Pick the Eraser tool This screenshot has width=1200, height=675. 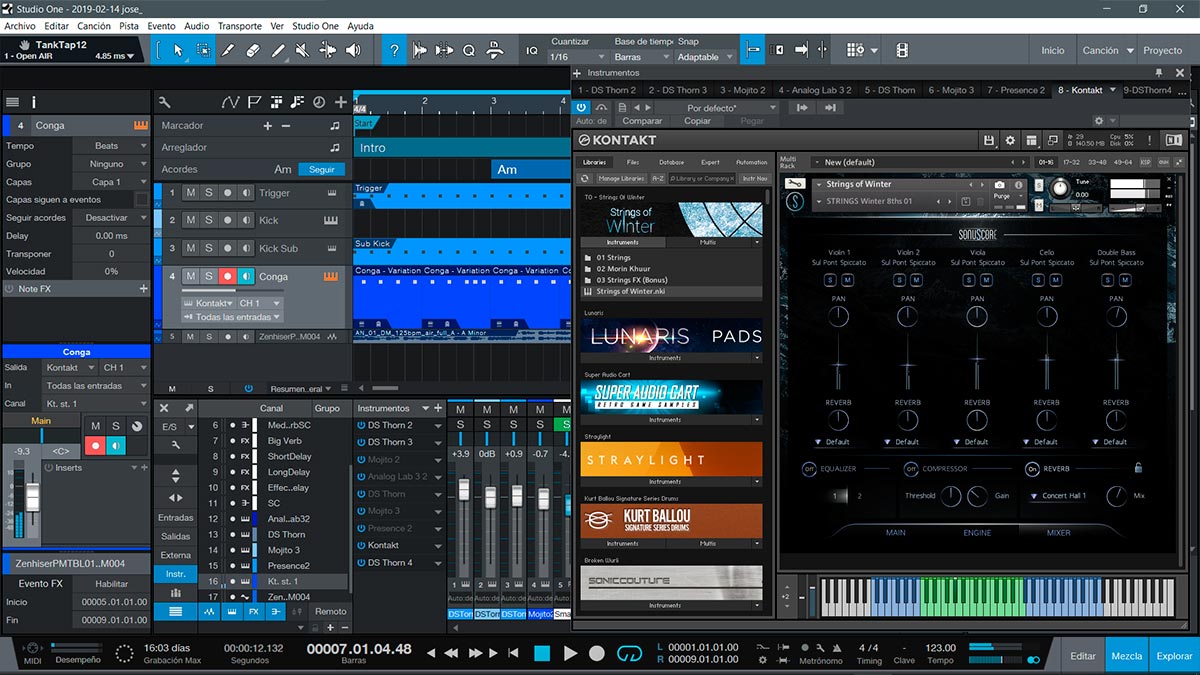[x=253, y=50]
